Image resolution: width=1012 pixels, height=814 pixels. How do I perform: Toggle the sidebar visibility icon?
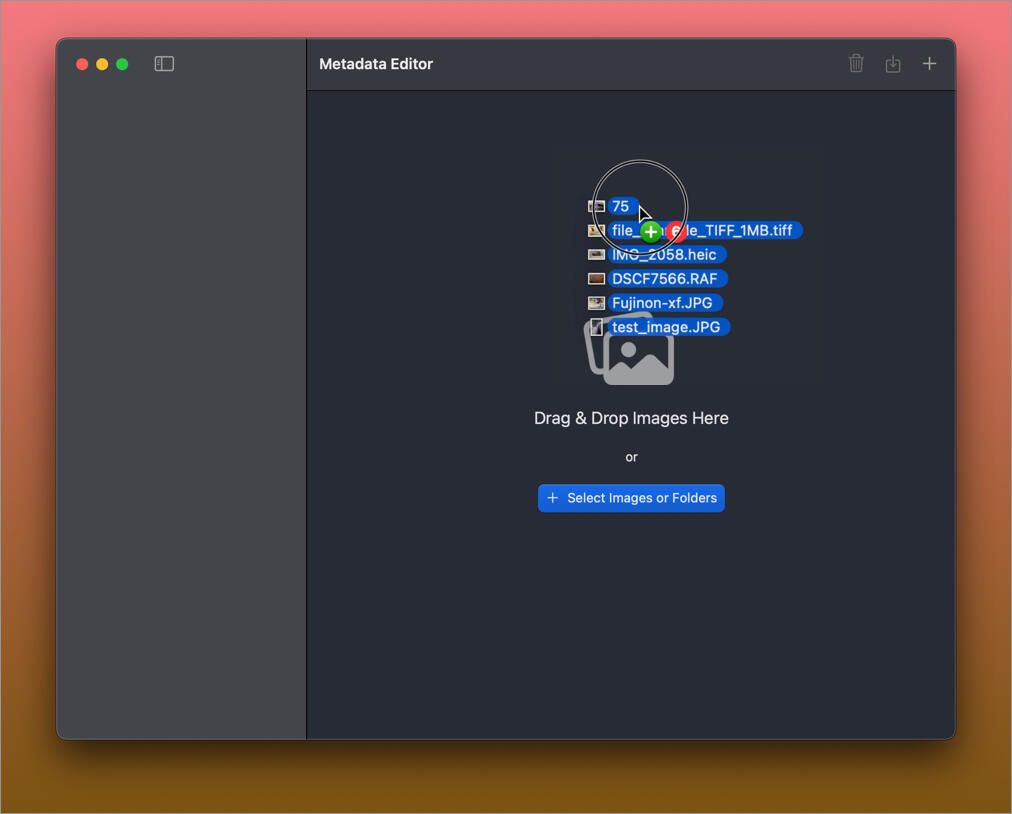click(x=164, y=64)
